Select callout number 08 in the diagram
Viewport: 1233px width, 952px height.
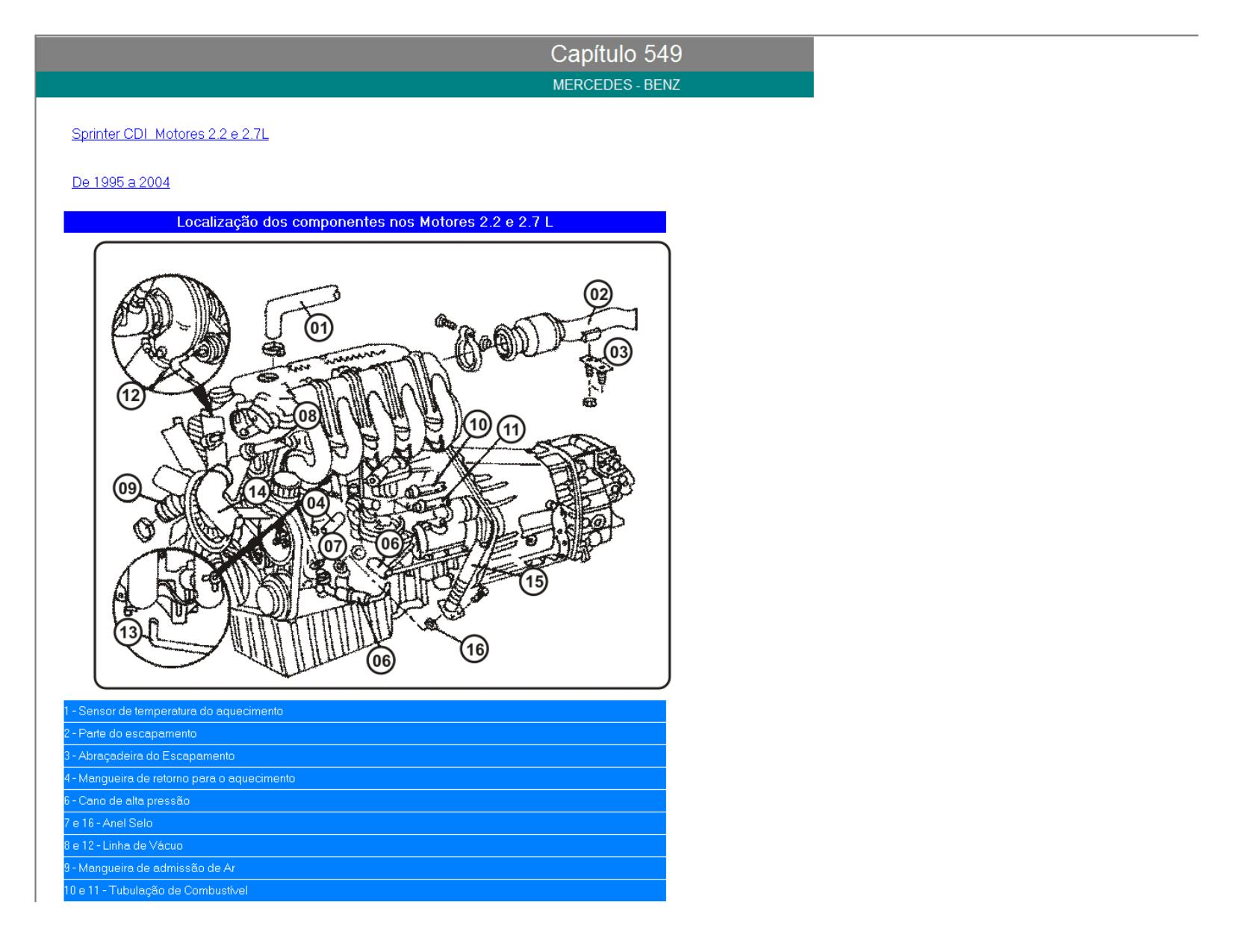(x=307, y=415)
